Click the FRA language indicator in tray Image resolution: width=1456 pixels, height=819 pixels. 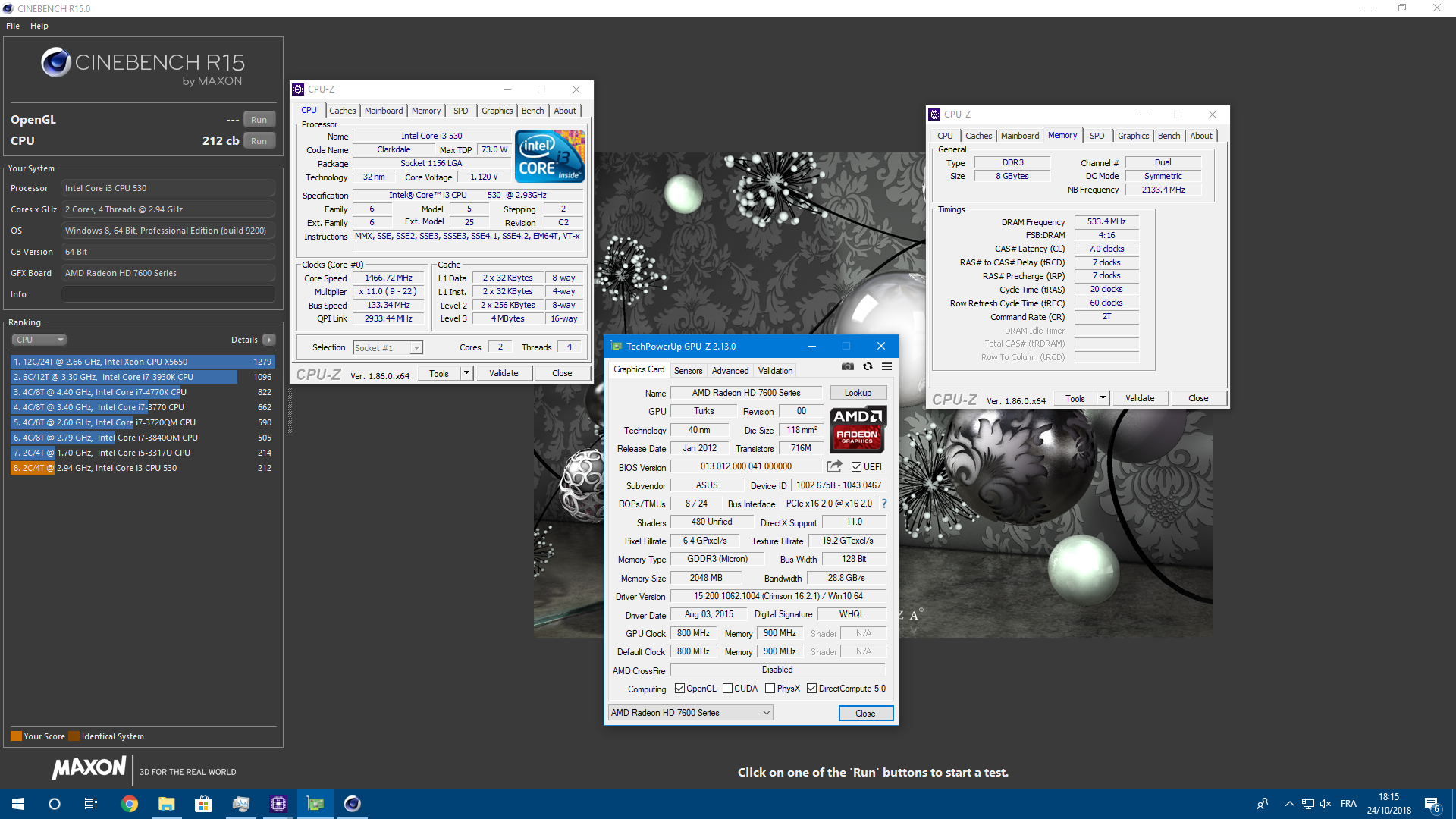pos(1348,804)
